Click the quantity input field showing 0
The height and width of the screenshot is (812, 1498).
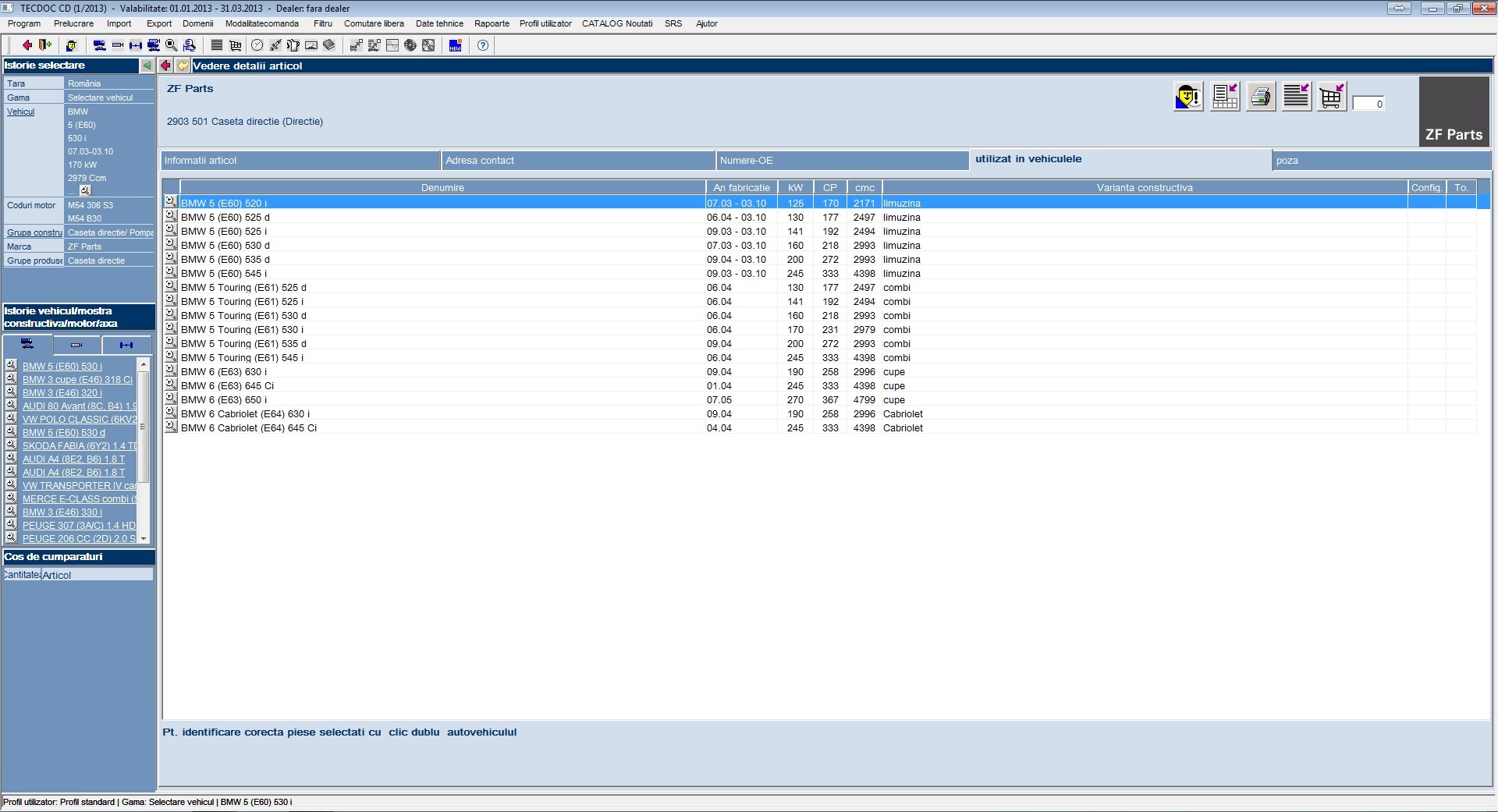pos(1368,104)
